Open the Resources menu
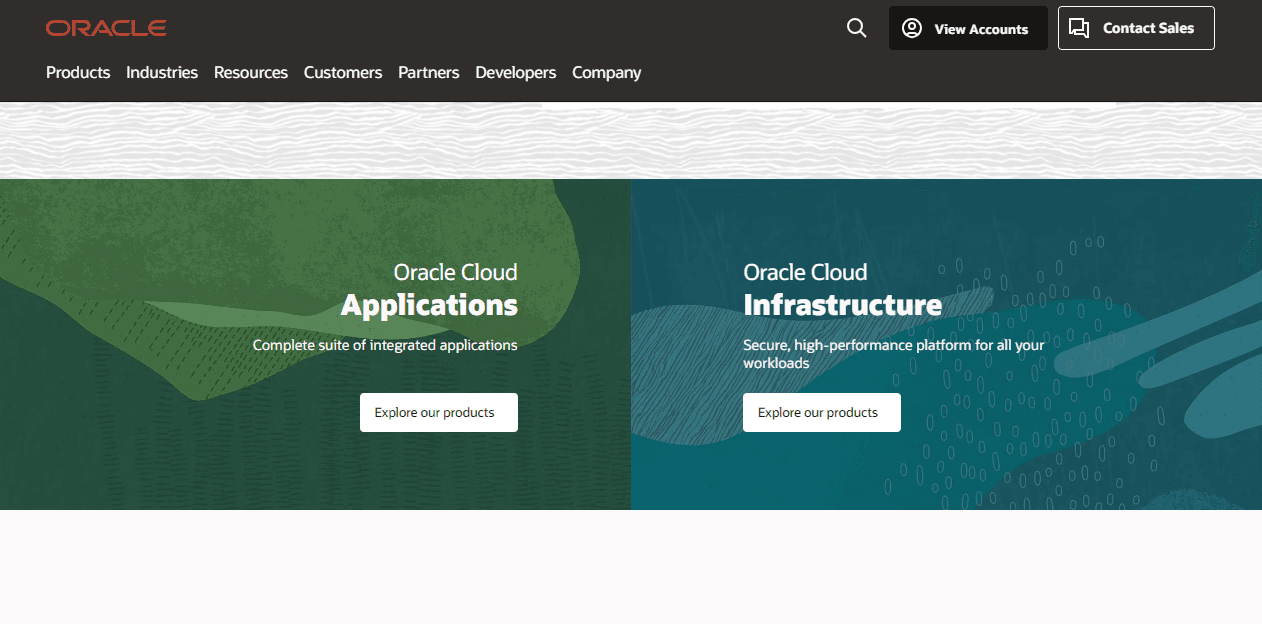The height and width of the screenshot is (624, 1262). (x=251, y=72)
